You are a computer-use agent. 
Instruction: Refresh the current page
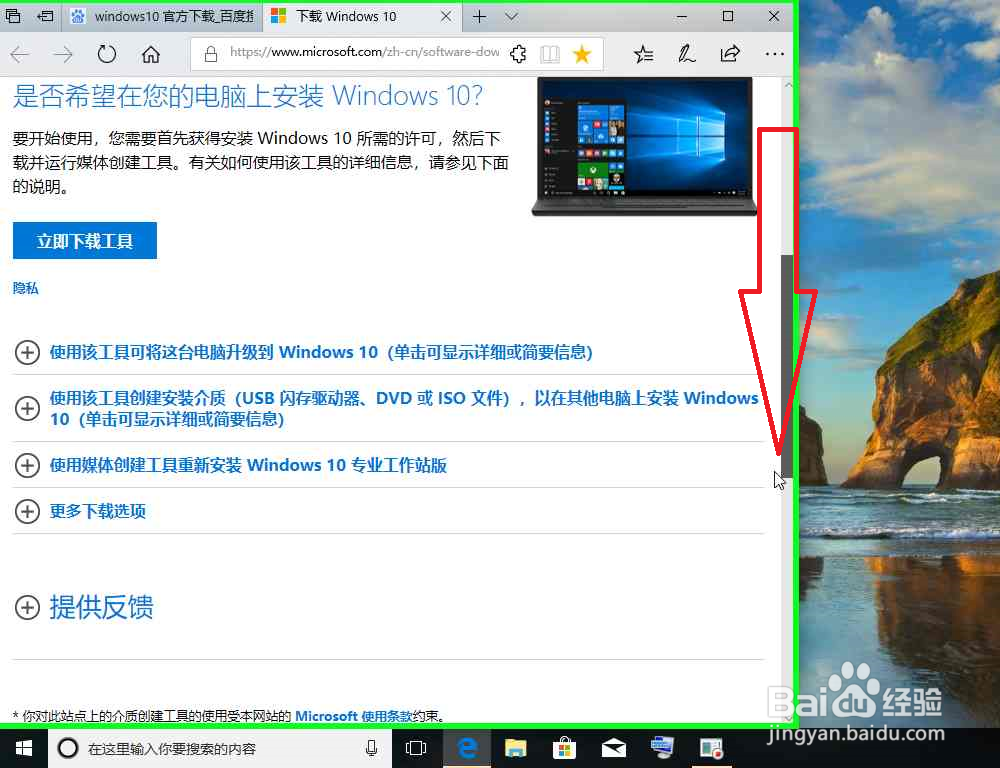[x=107, y=55]
